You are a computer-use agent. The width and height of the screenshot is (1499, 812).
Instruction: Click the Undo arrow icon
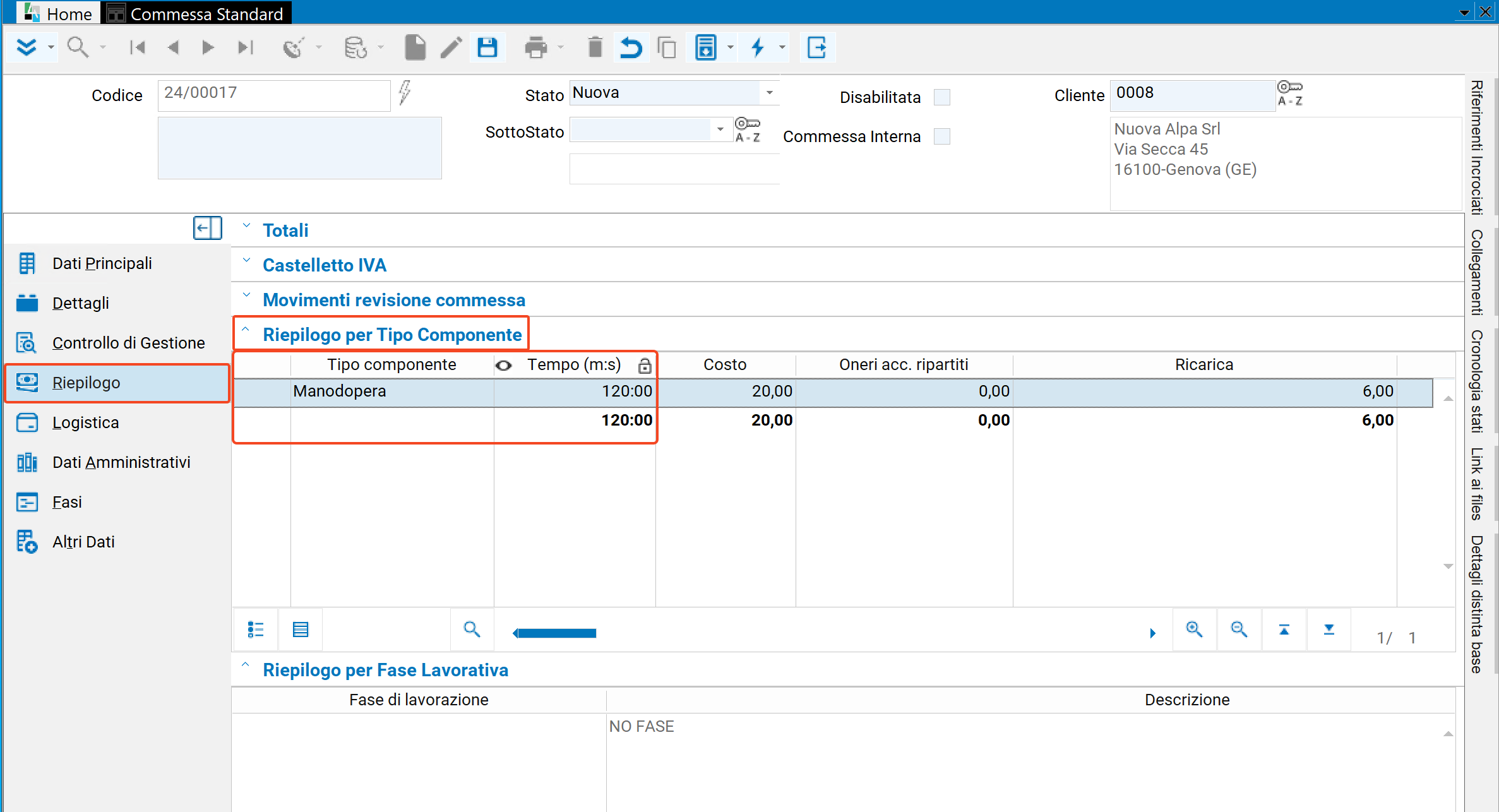click(630, 47)
